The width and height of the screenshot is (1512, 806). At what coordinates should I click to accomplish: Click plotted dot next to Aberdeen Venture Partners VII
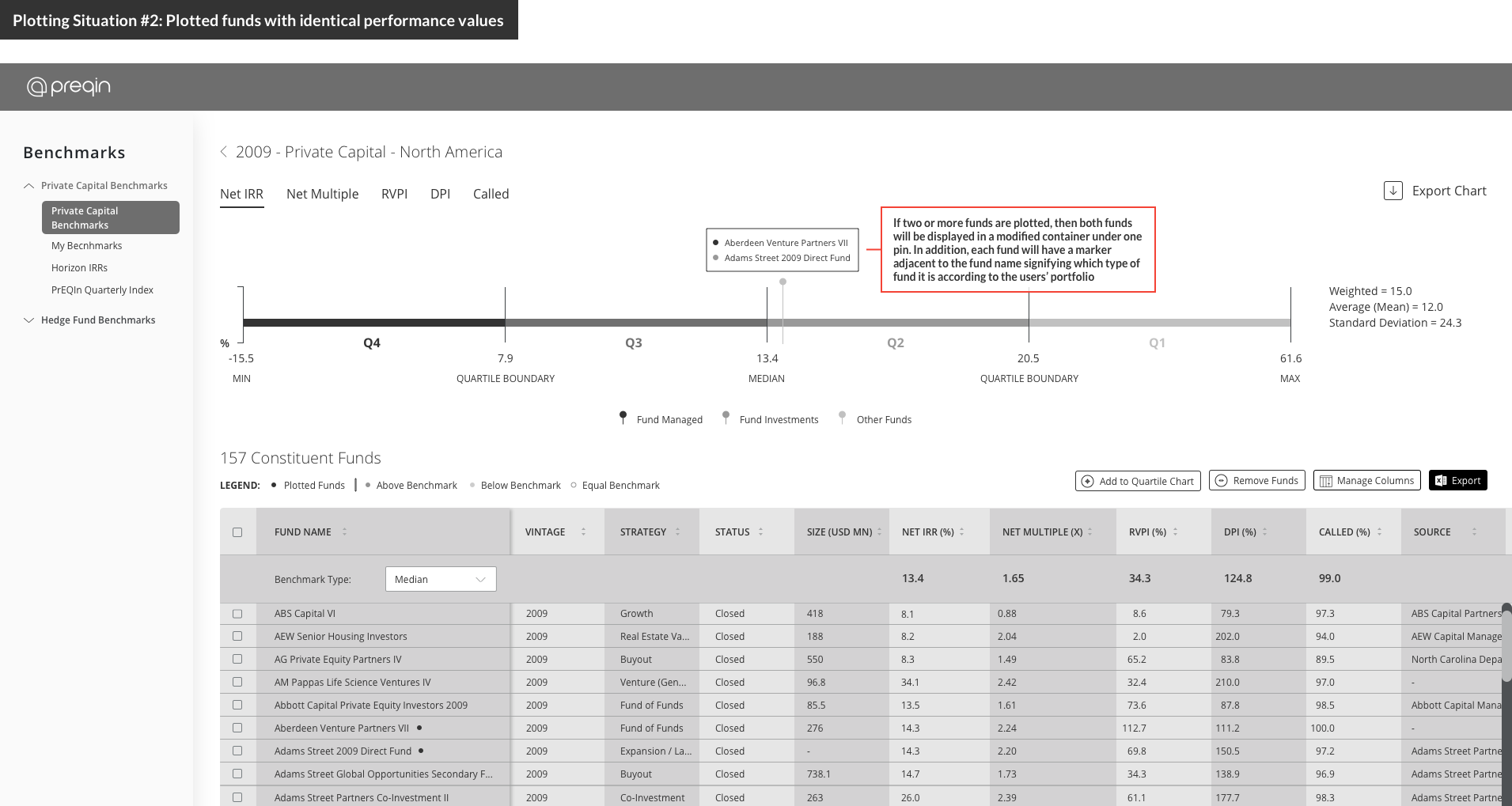[419, 728]
